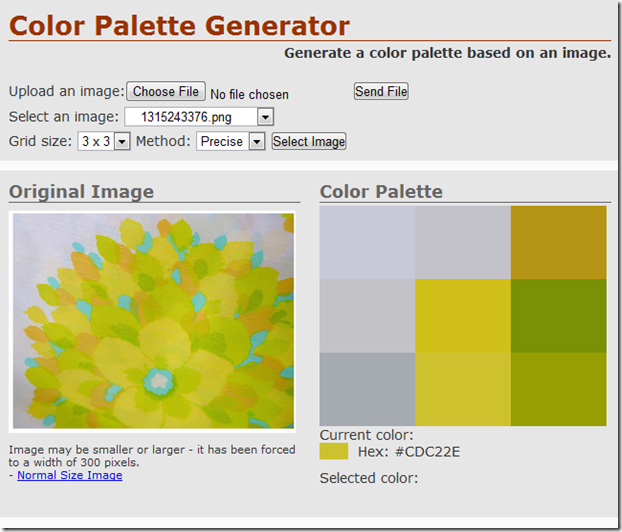Select the center bright yellow swatch
The height and width of the screenshot is (532, 622).
463,316
